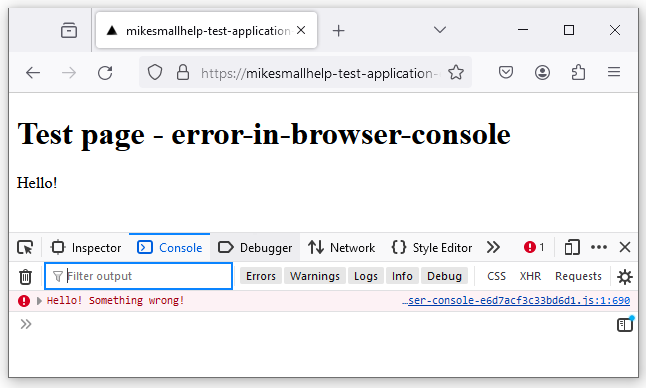Viewport: 646px width, 388px height.
Task: Expand the 'Hello! Something wrong!' error
Action: point(39,301)
